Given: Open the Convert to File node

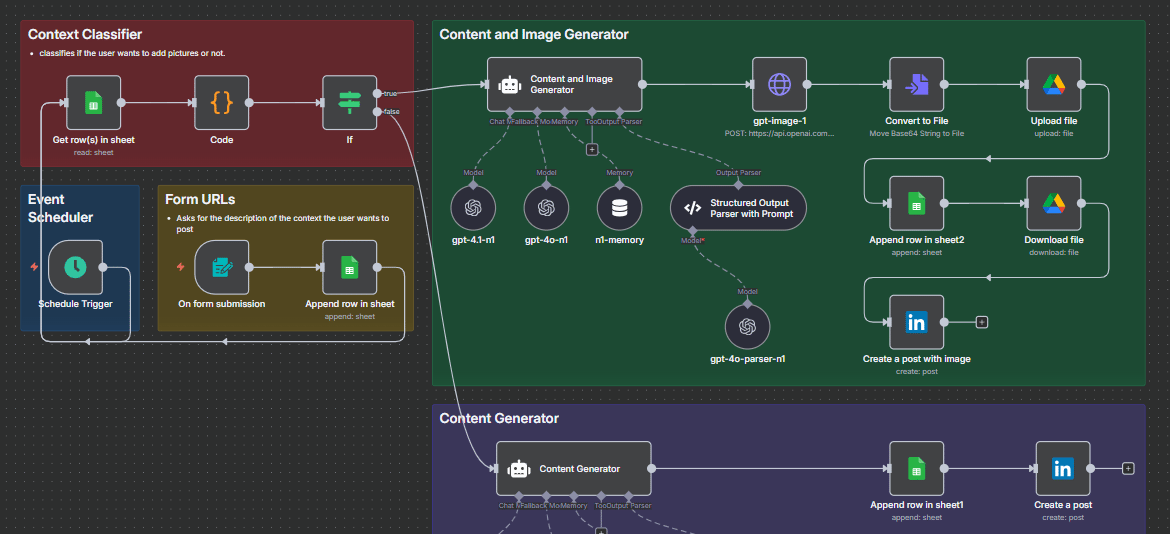Looking at the screenshot, I should point(916,84).
